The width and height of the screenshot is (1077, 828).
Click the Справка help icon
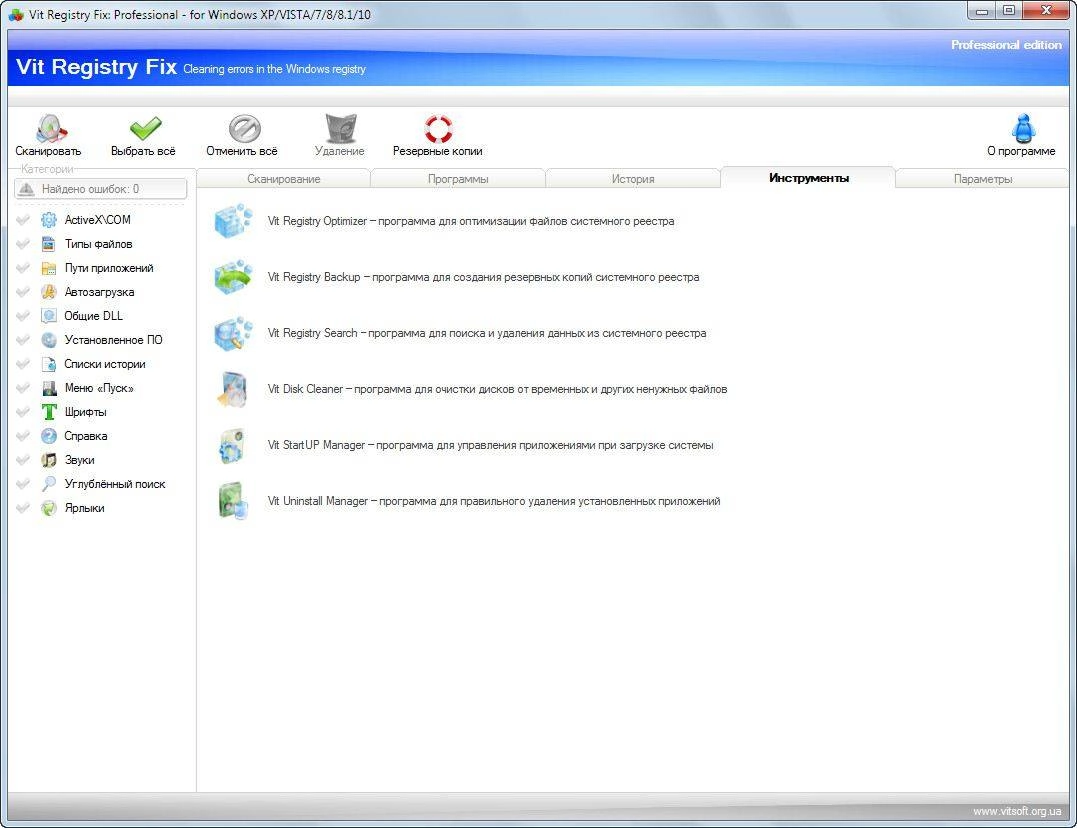(49, 436)
